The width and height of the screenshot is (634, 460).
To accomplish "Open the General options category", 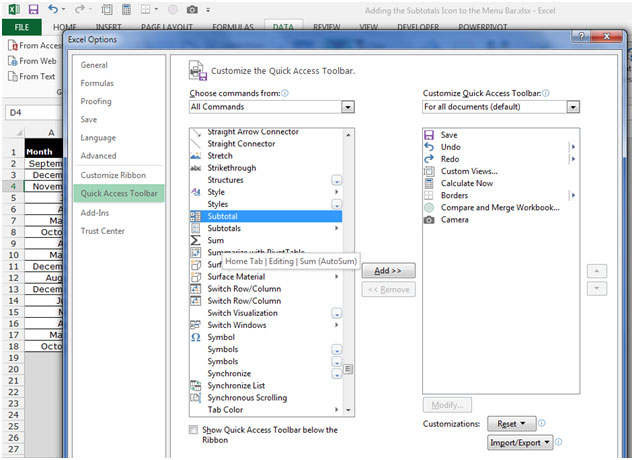I will click(x=94, y=65).
